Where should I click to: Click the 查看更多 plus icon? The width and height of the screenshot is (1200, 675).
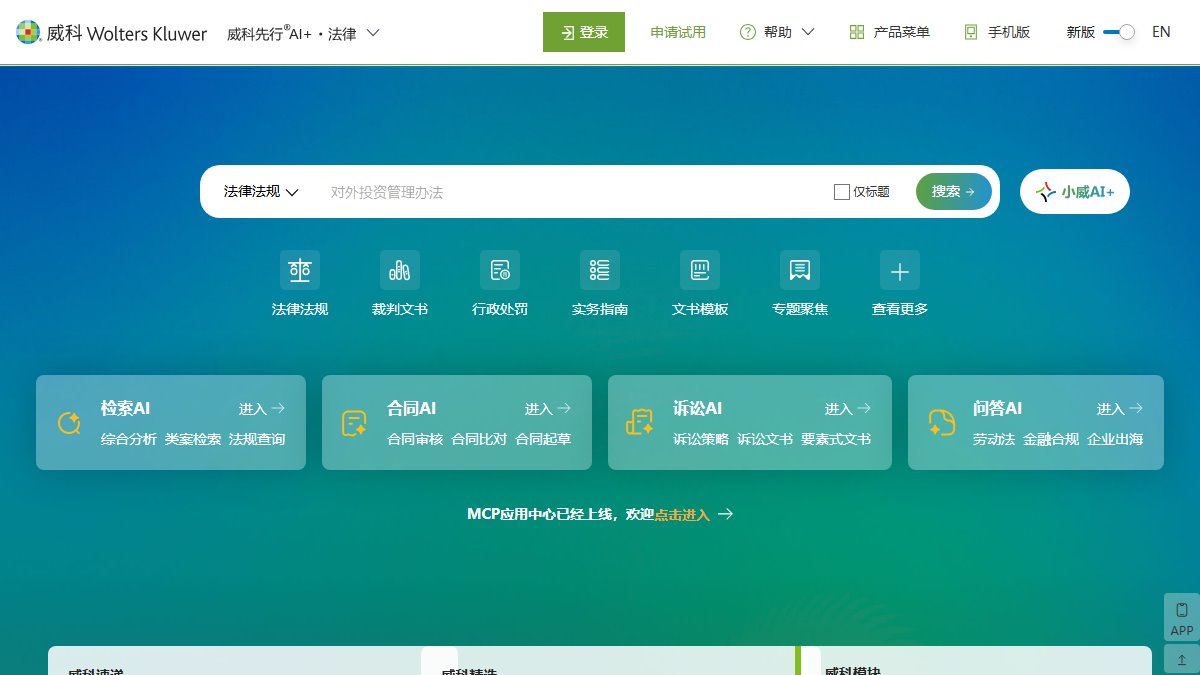click(900, 270)
